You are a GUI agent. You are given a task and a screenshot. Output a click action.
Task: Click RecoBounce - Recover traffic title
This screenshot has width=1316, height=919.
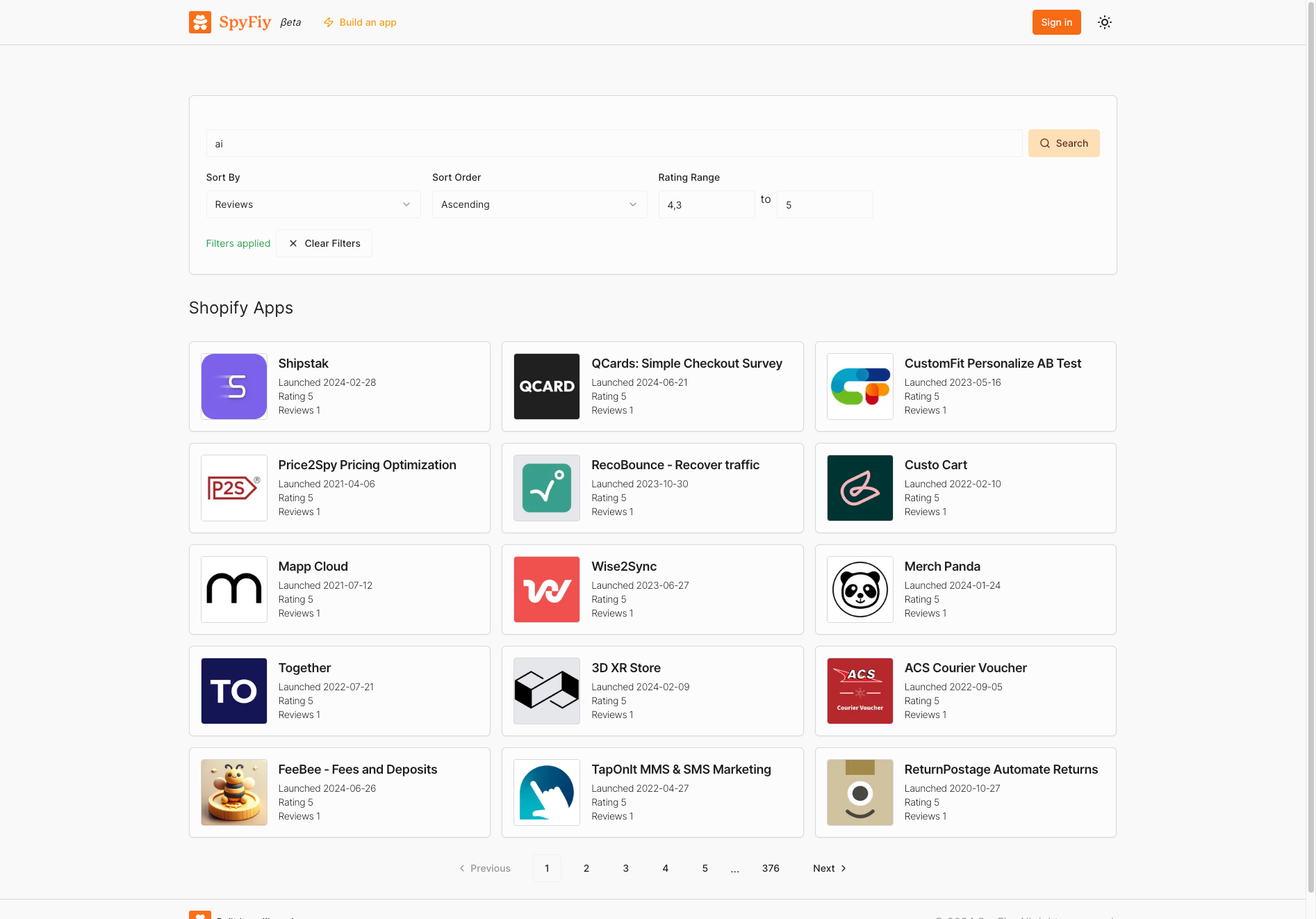tap(675, 465)
